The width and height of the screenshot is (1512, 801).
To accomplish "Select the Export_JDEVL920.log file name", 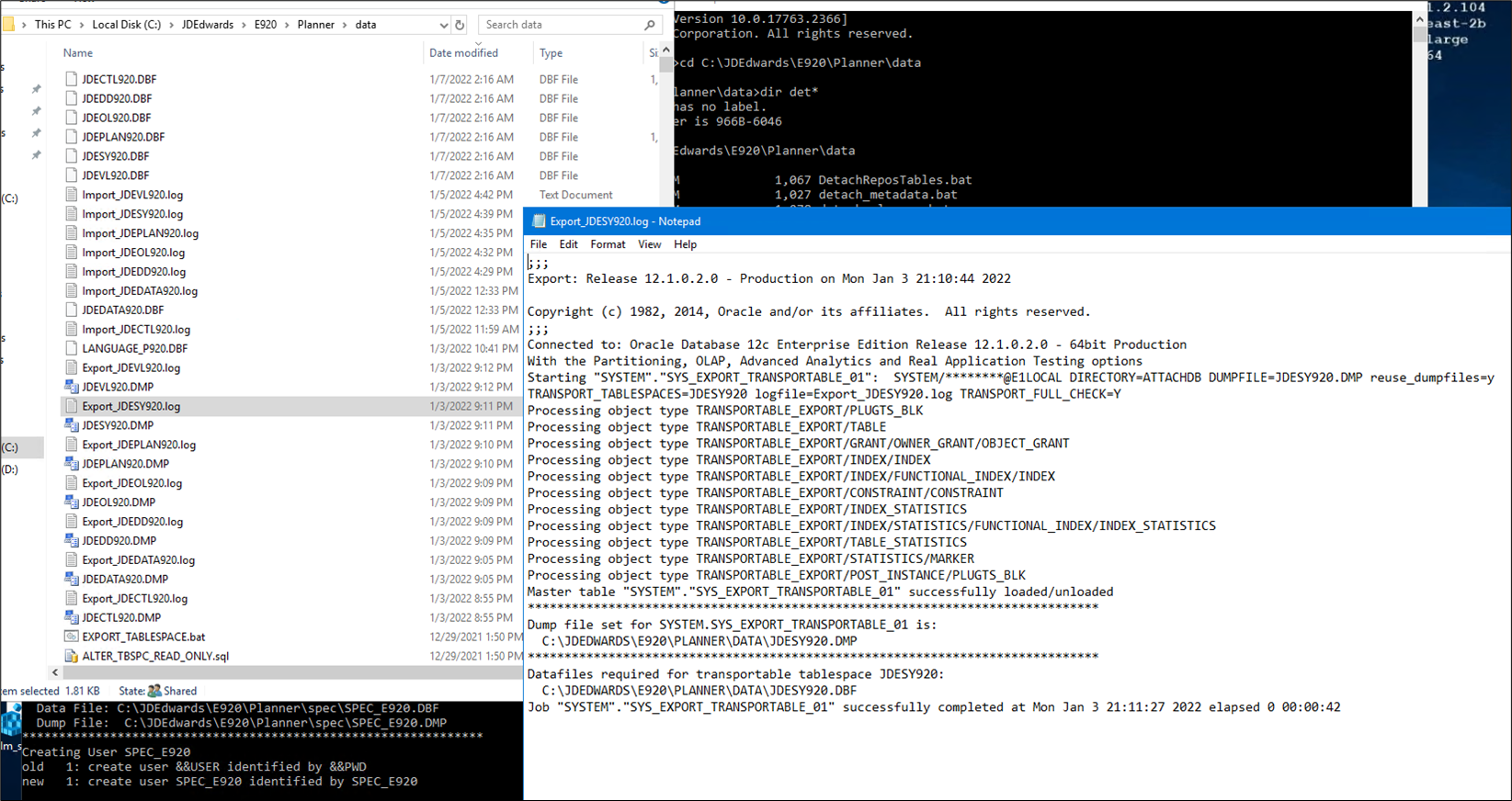I will pos(131,367).
